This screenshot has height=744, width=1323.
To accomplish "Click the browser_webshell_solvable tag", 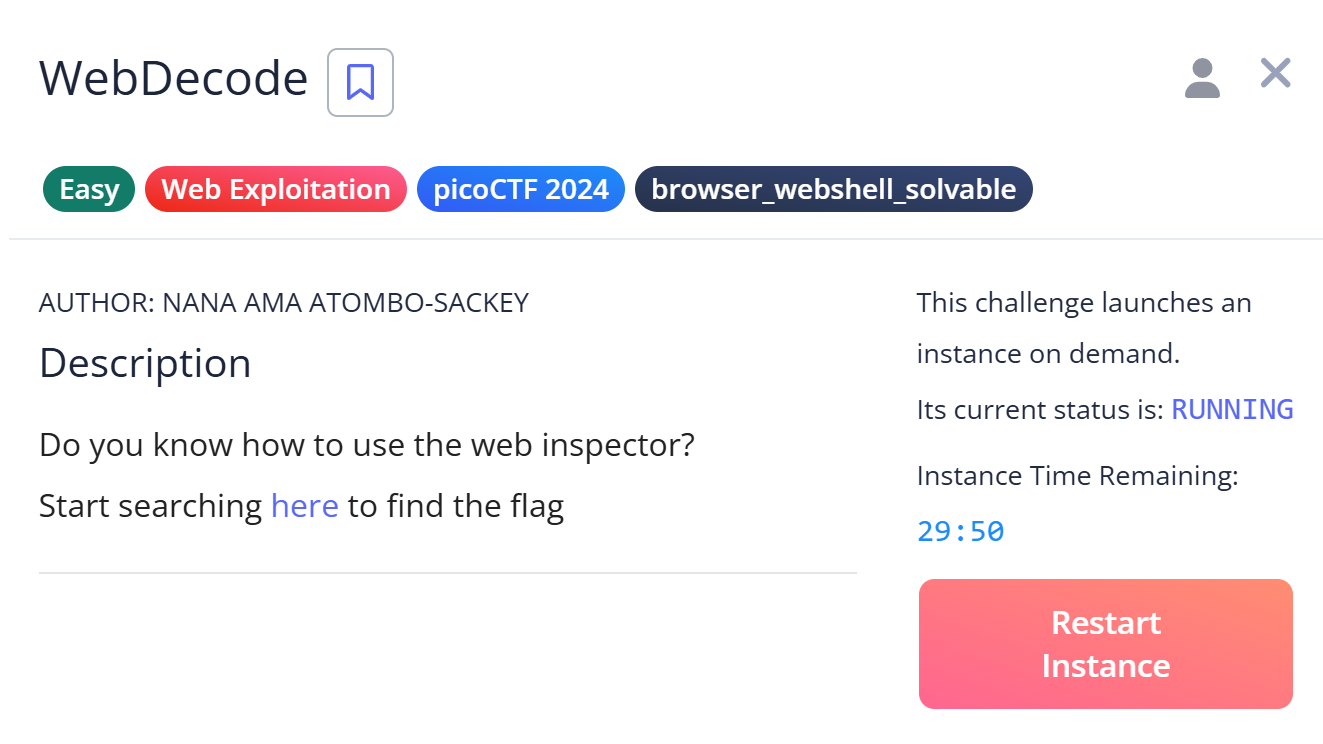I will point(833,189).
